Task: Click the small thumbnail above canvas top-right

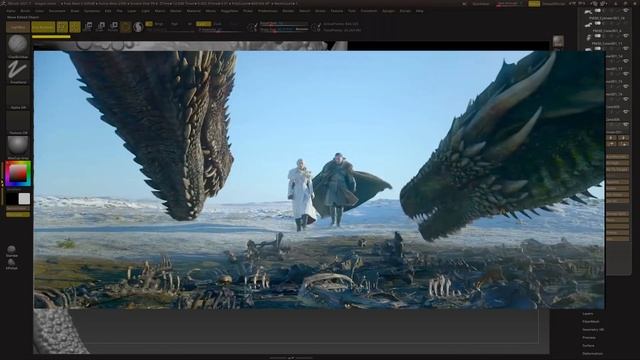Action: click(x=558, y=41)
